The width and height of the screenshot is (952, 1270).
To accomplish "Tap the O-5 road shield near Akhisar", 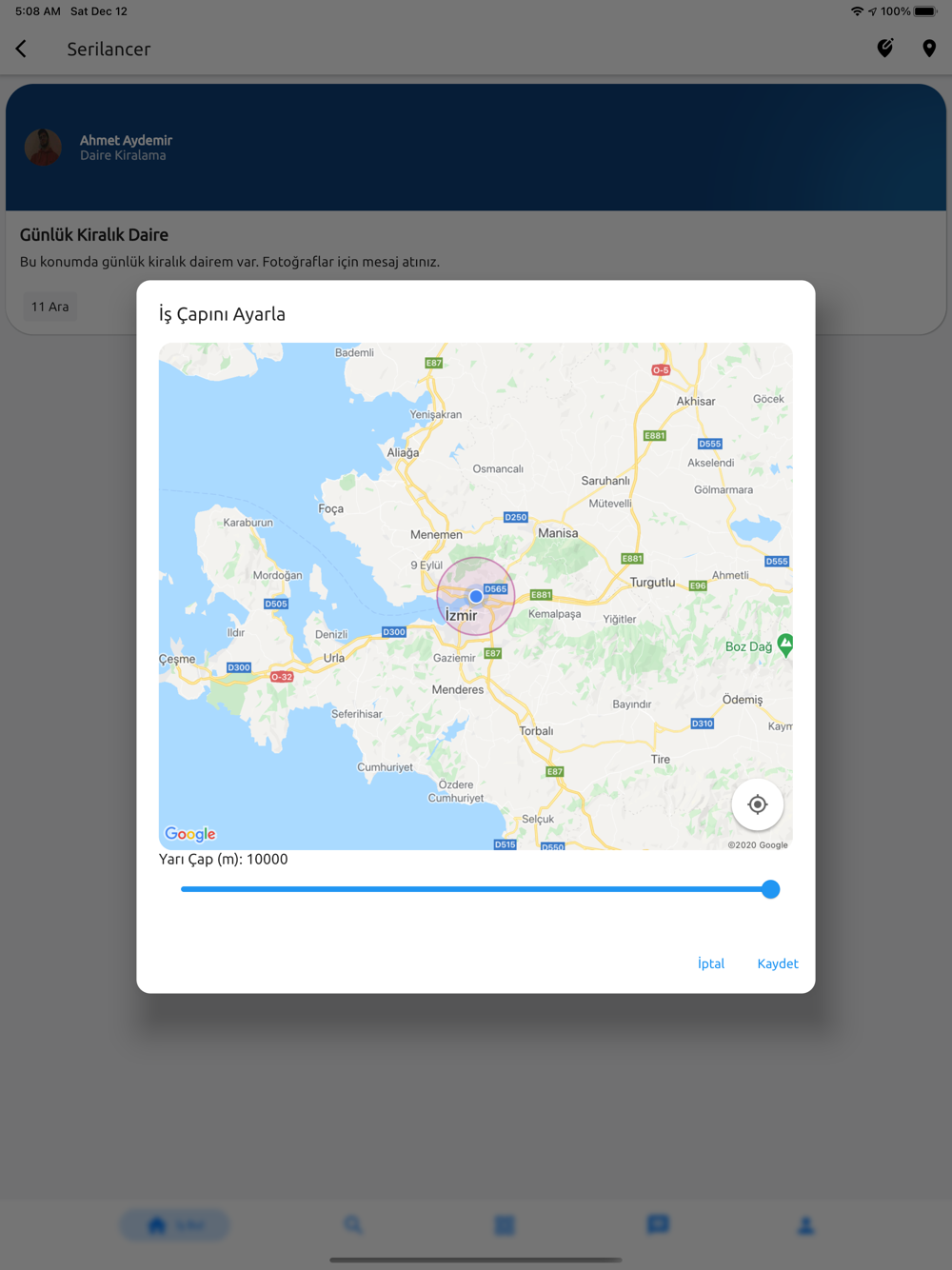I will point(661,369).
